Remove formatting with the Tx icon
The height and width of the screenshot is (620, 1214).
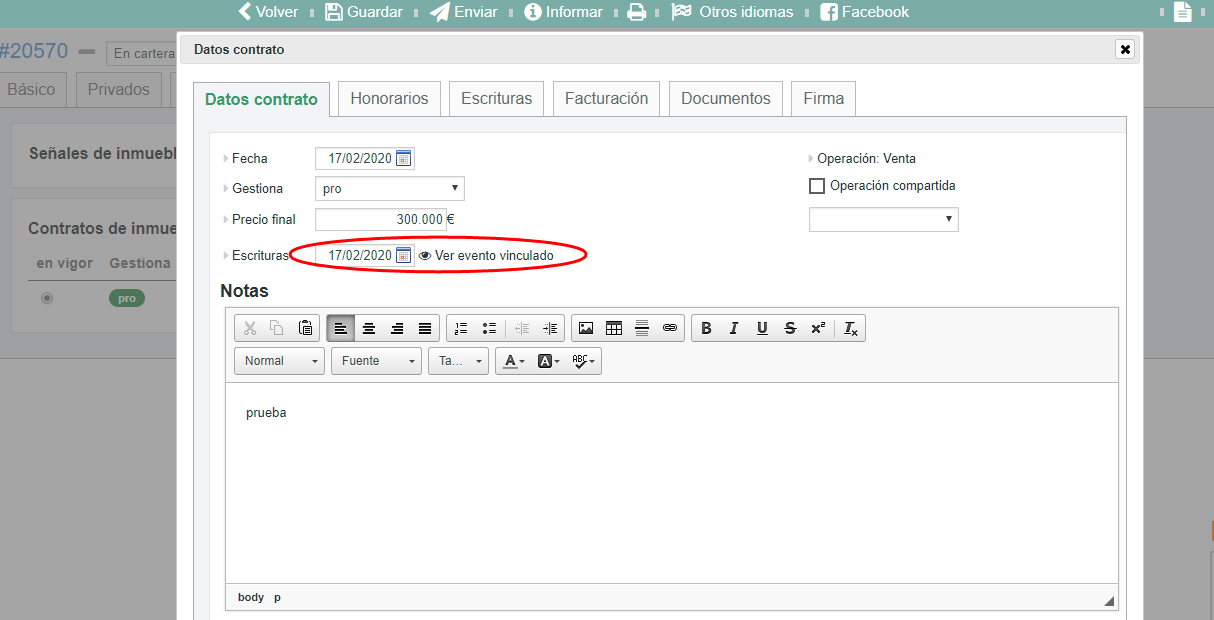(851, 328)
